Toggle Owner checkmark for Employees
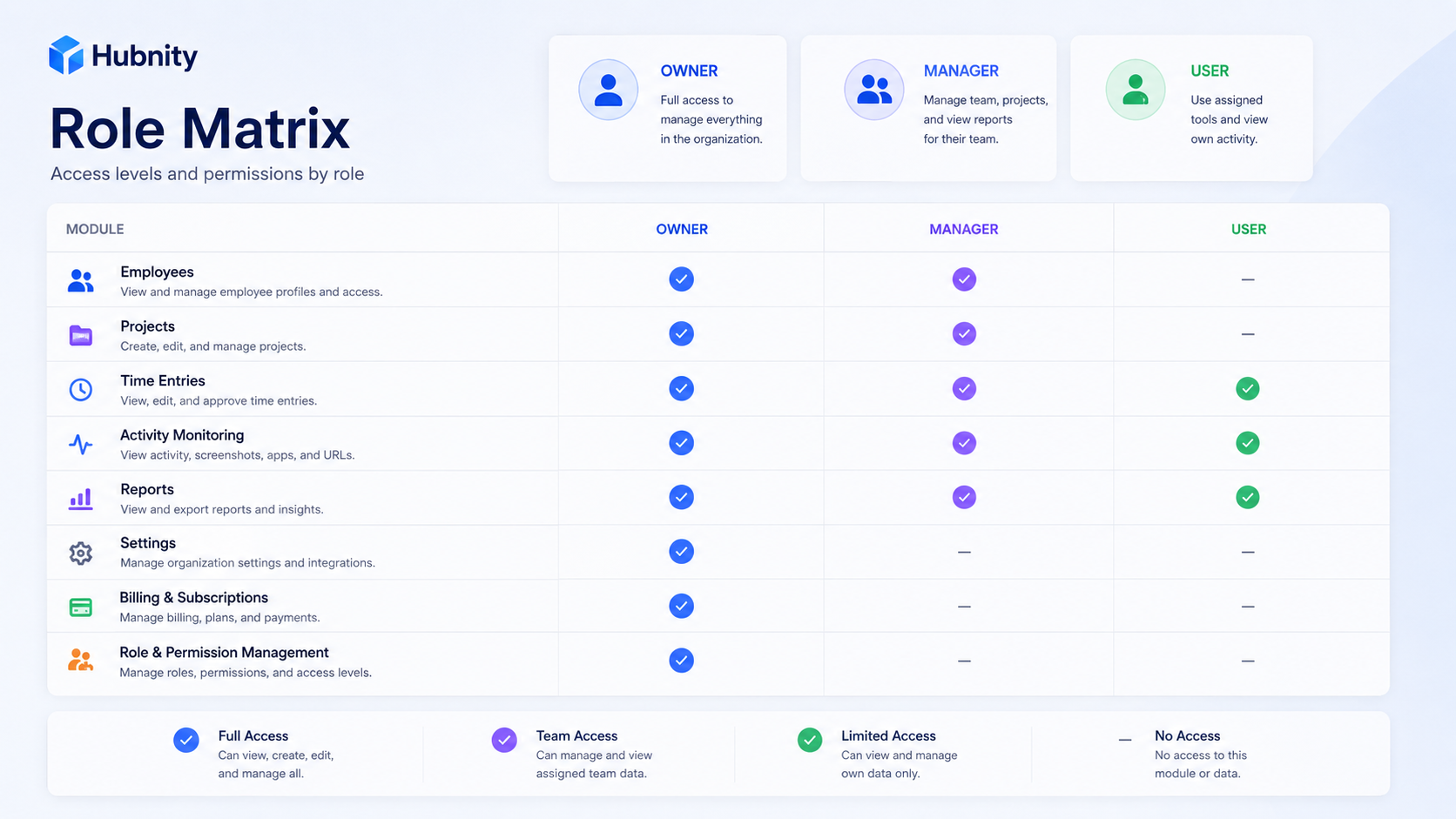This screenshot has height=819, width=1456. 682,279
